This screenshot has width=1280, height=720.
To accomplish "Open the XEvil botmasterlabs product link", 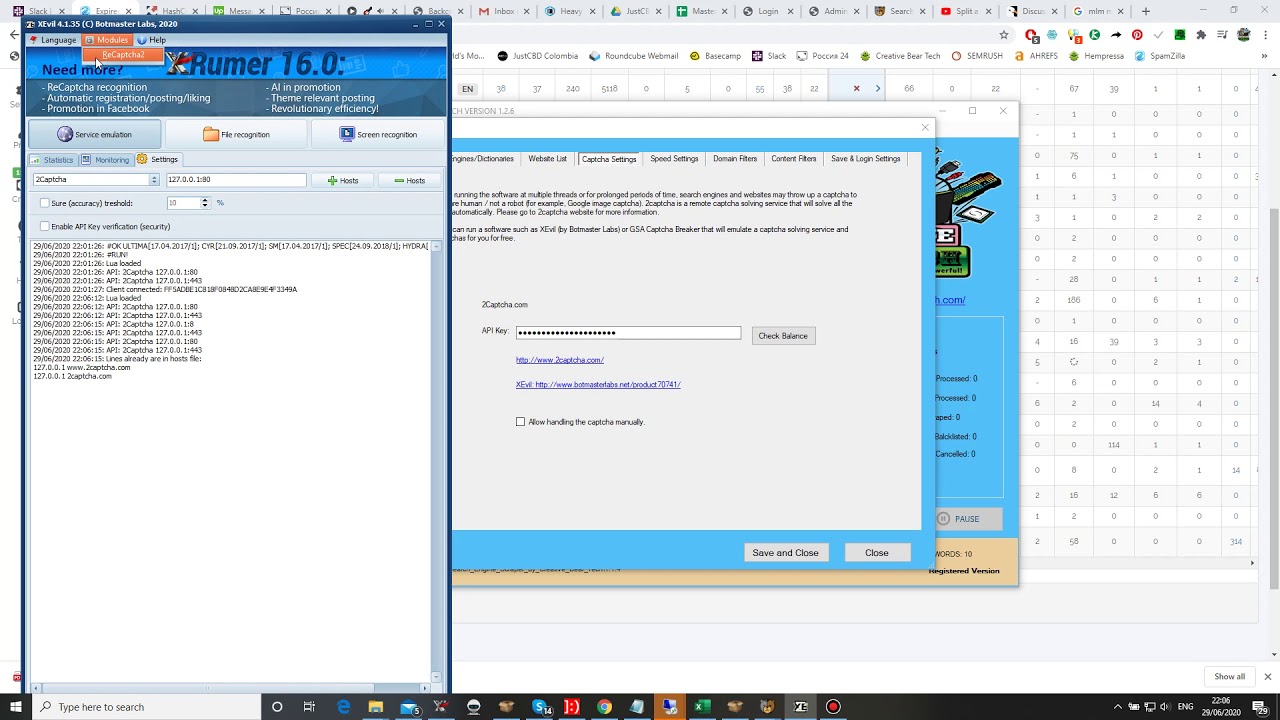I will pyautogui.click(x=598, y=385).
